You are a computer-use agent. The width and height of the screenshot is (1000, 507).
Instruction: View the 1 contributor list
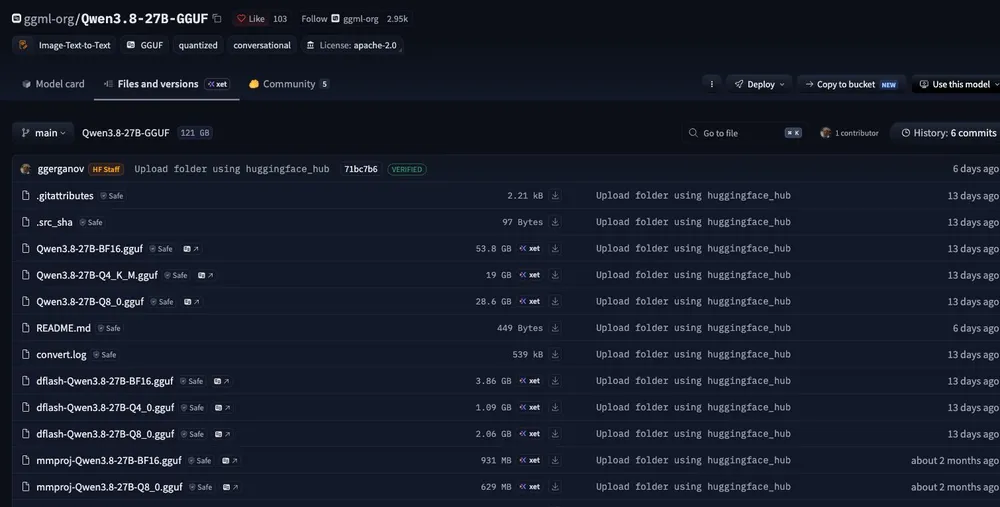click(x=849, y=133)
